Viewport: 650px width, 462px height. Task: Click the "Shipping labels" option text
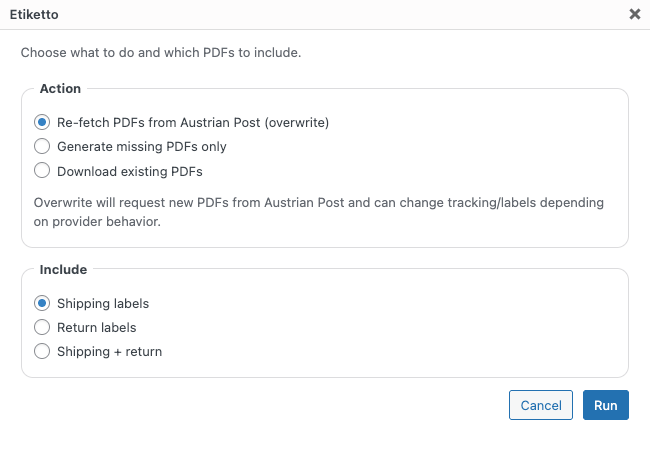pos(103,303)
